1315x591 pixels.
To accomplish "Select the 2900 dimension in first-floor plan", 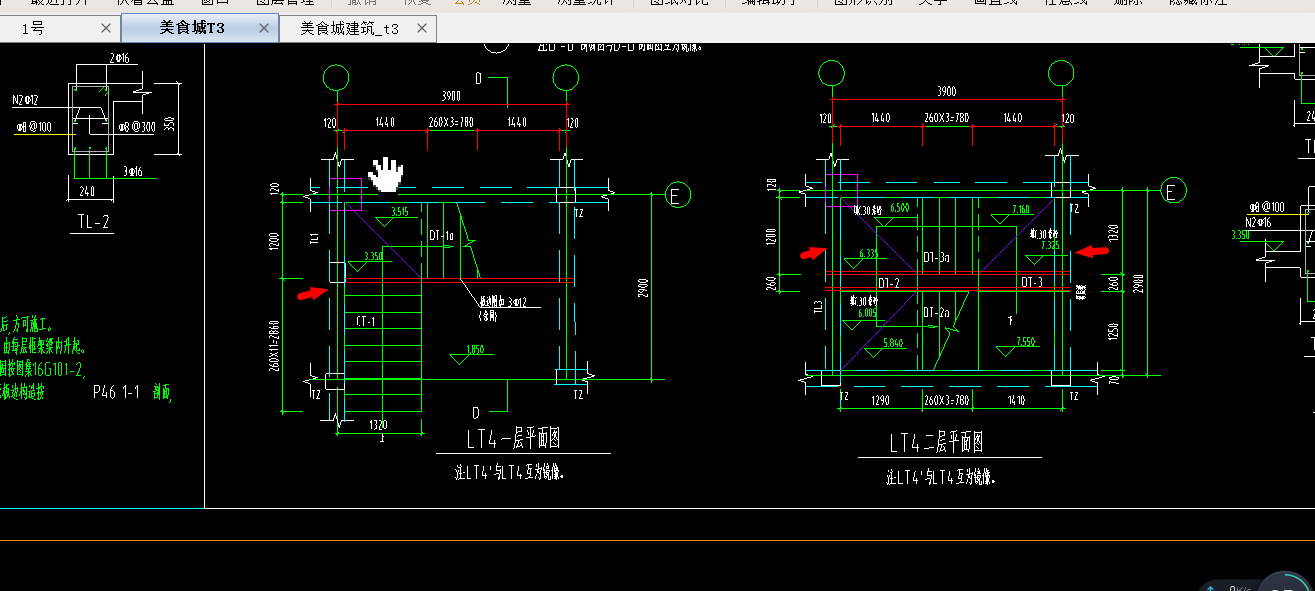I will pos(644,288).
